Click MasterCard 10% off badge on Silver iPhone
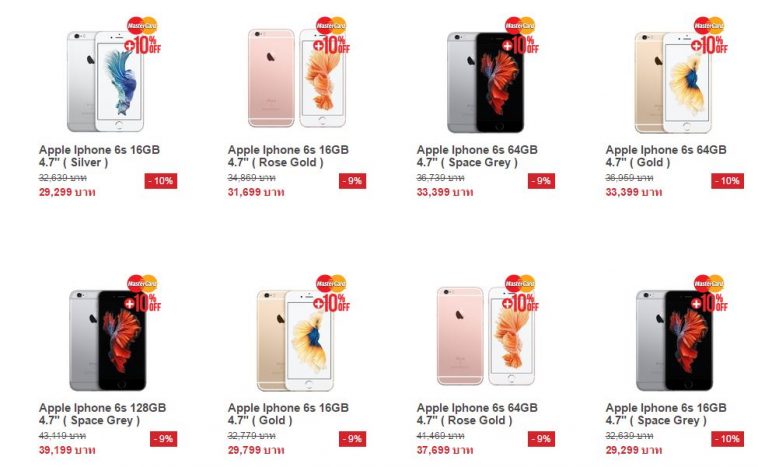This screenshot has height=467, width=758. [x=143, y=36]
